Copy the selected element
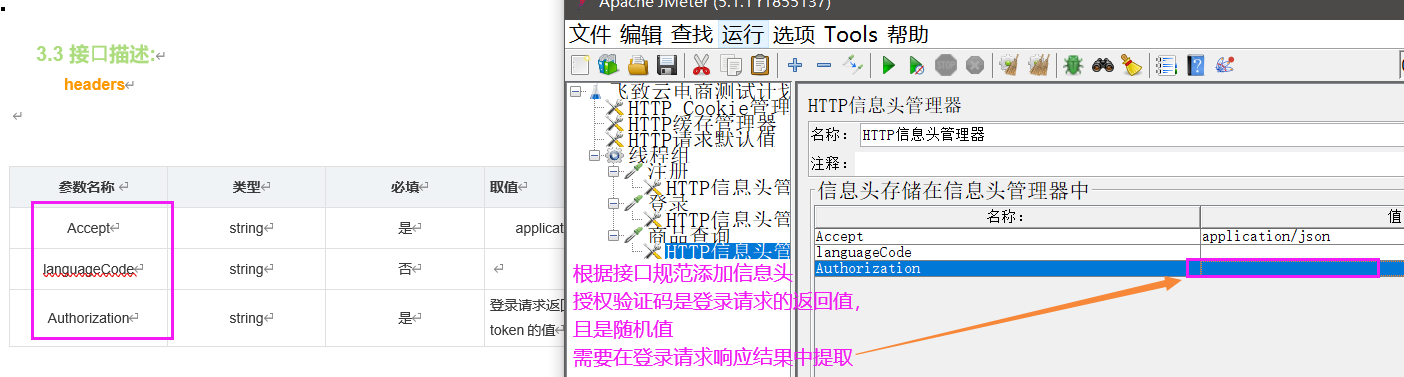 tap(731, 66)
